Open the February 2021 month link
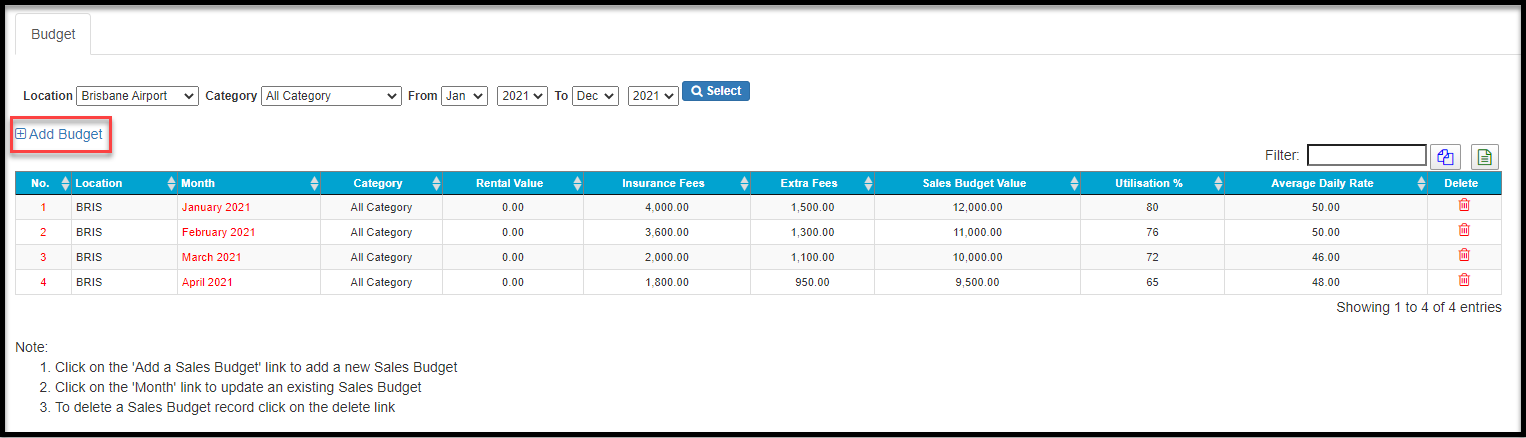Image resolution: width=1526 pixels, height=438 pixels. pos(219,232)
